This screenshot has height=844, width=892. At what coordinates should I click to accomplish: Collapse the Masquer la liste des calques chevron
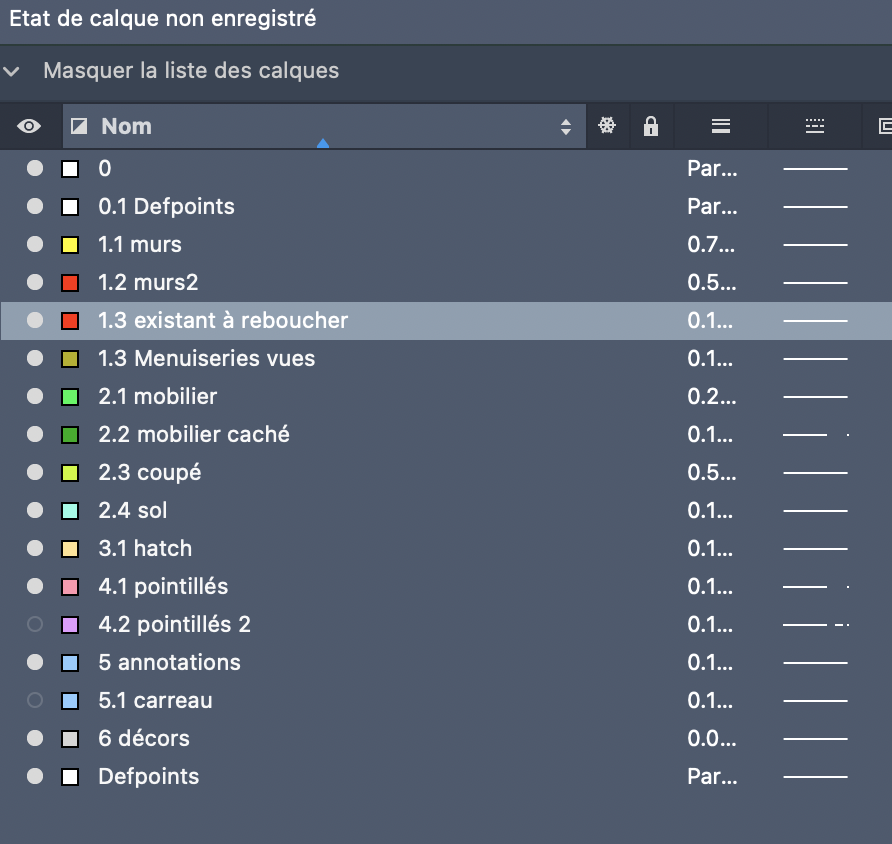pyautogui.click(x=11, y=72)
